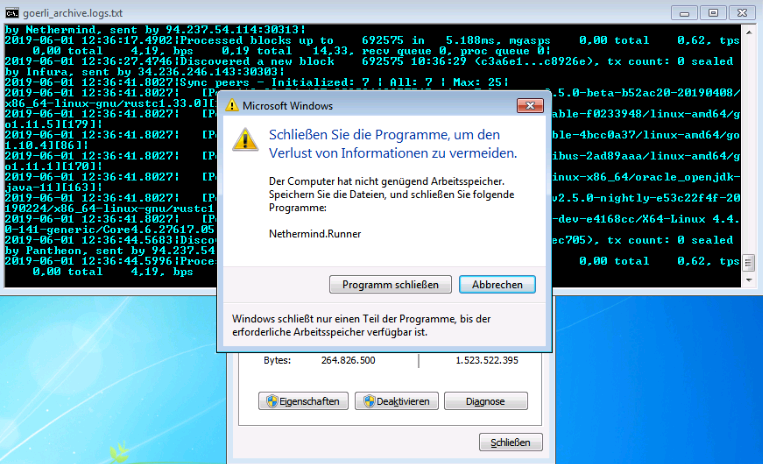Start the Diagnose button
This screenshot has width=763, height=464.
[486, 401]
